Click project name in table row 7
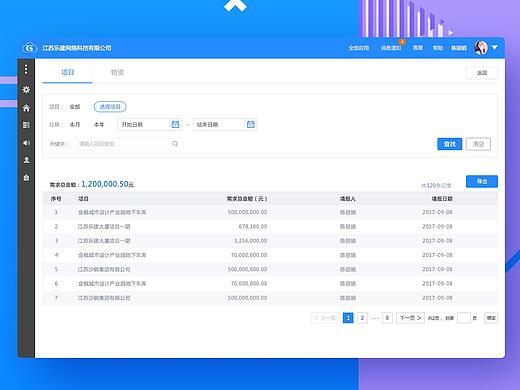The image size is (520, 390). [x=104, y=298]
